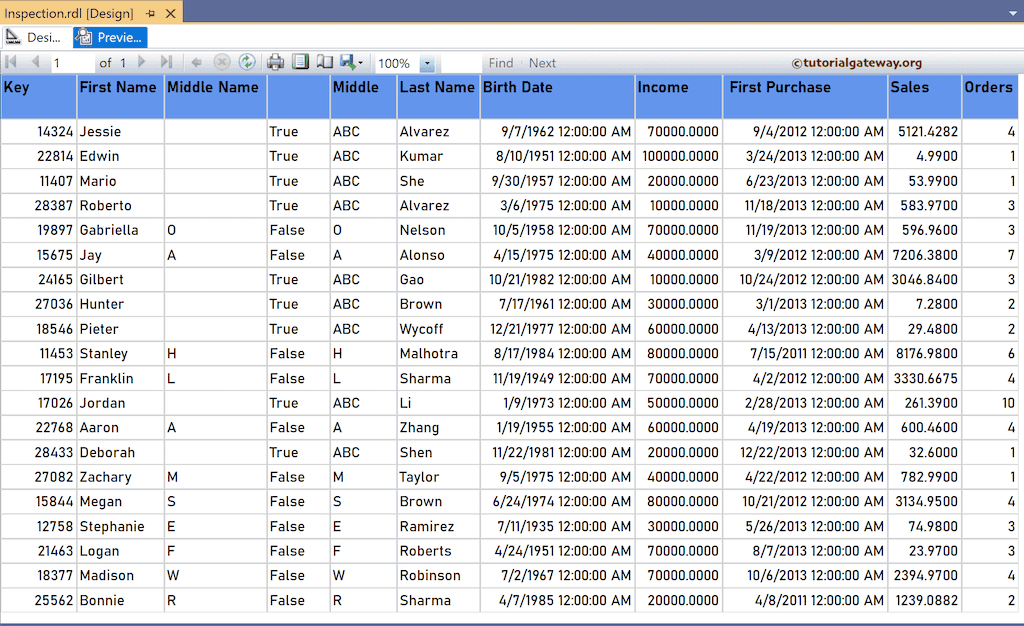
Task: Click the Find button
Action: point(500,62)
